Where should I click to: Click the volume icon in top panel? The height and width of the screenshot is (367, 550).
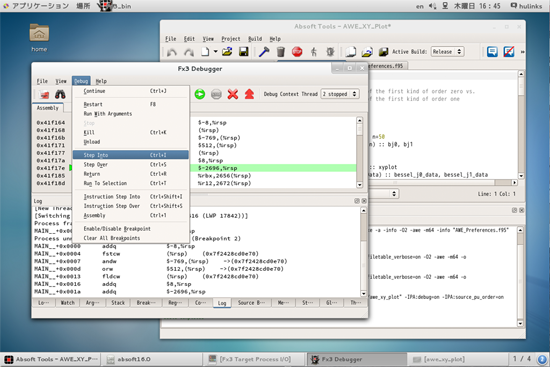[x=432, y=6]
